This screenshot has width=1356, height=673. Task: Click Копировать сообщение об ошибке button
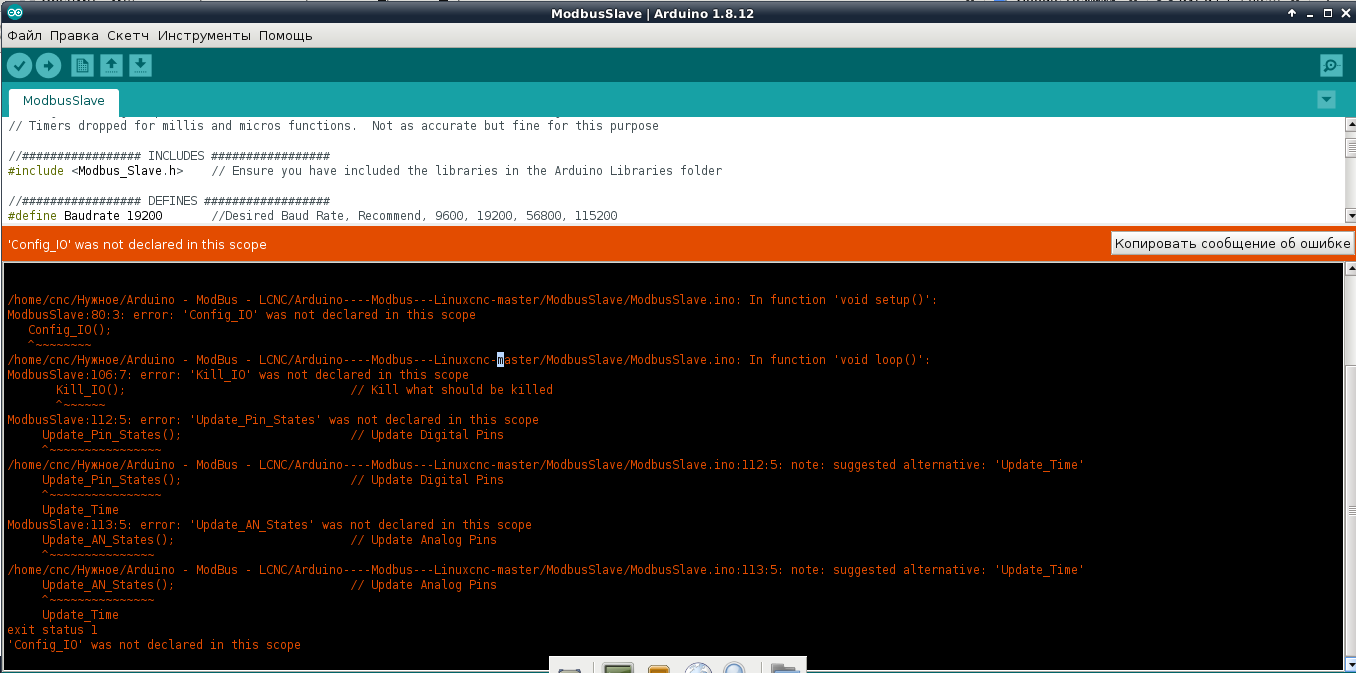(x=1232, y=243)
